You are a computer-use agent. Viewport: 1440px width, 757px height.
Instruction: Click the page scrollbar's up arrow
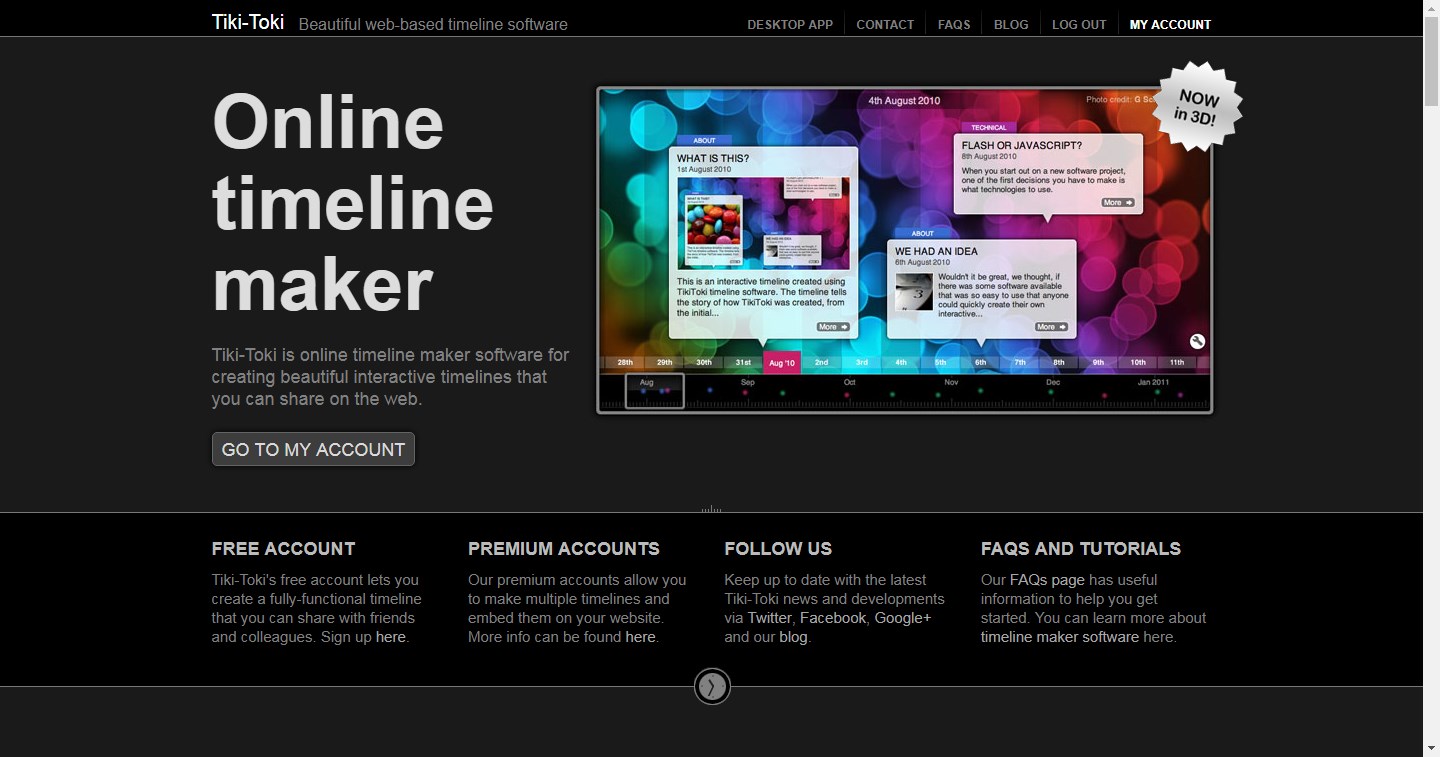coord(1431,8)
